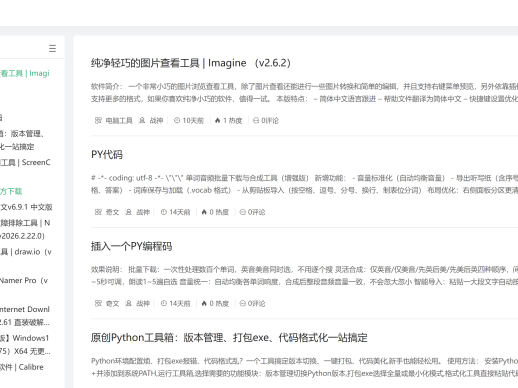Open author 战神 on 插入一个PY编程码 post
Screen dimensions: 518x388
(x=143, y=303)
